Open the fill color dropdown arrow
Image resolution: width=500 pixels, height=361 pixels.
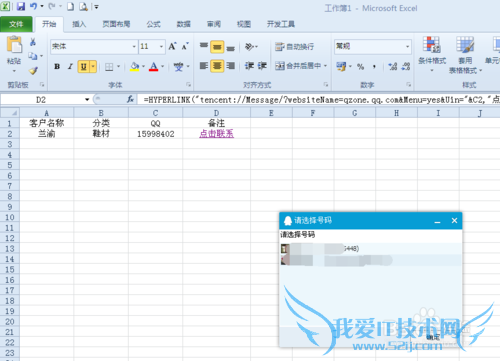click(144, 67)
